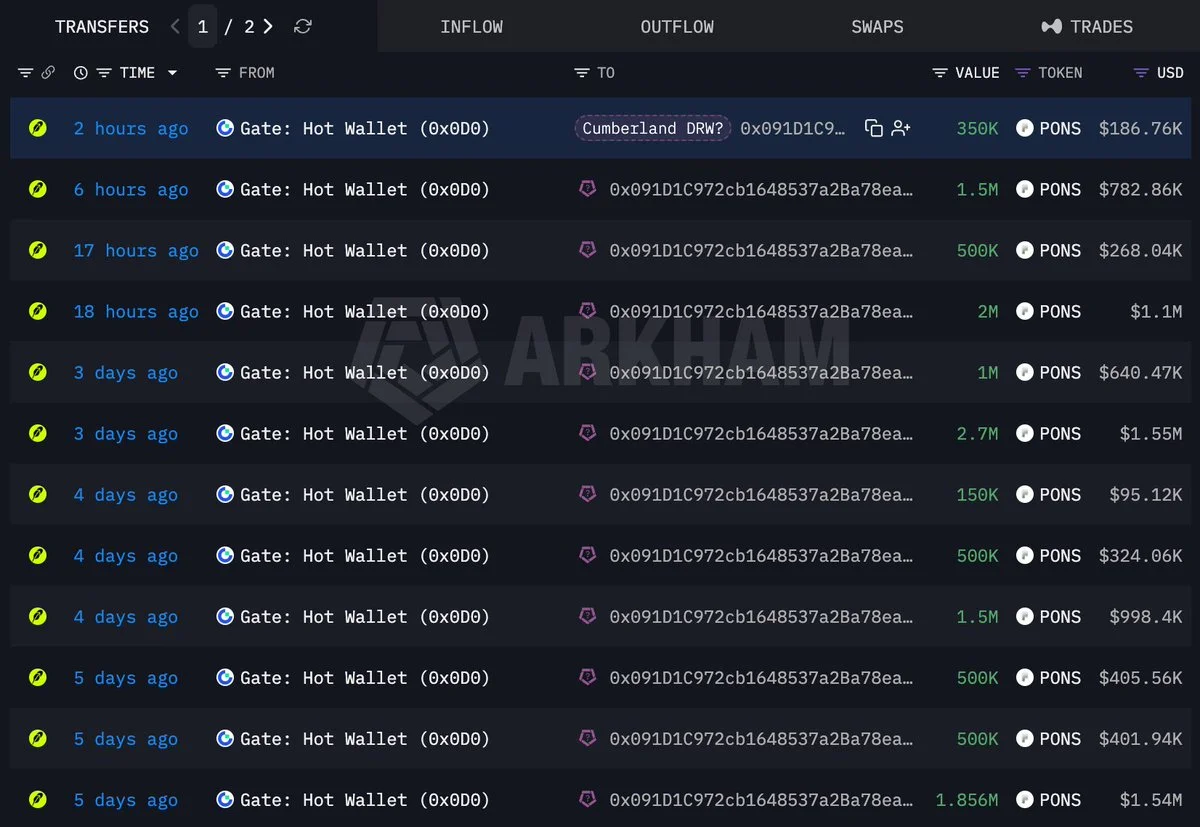Click the $268.04K USD amount
Image resolution: width=1200 pixels, height=827 pixels.
click(x=1140, y=250)
